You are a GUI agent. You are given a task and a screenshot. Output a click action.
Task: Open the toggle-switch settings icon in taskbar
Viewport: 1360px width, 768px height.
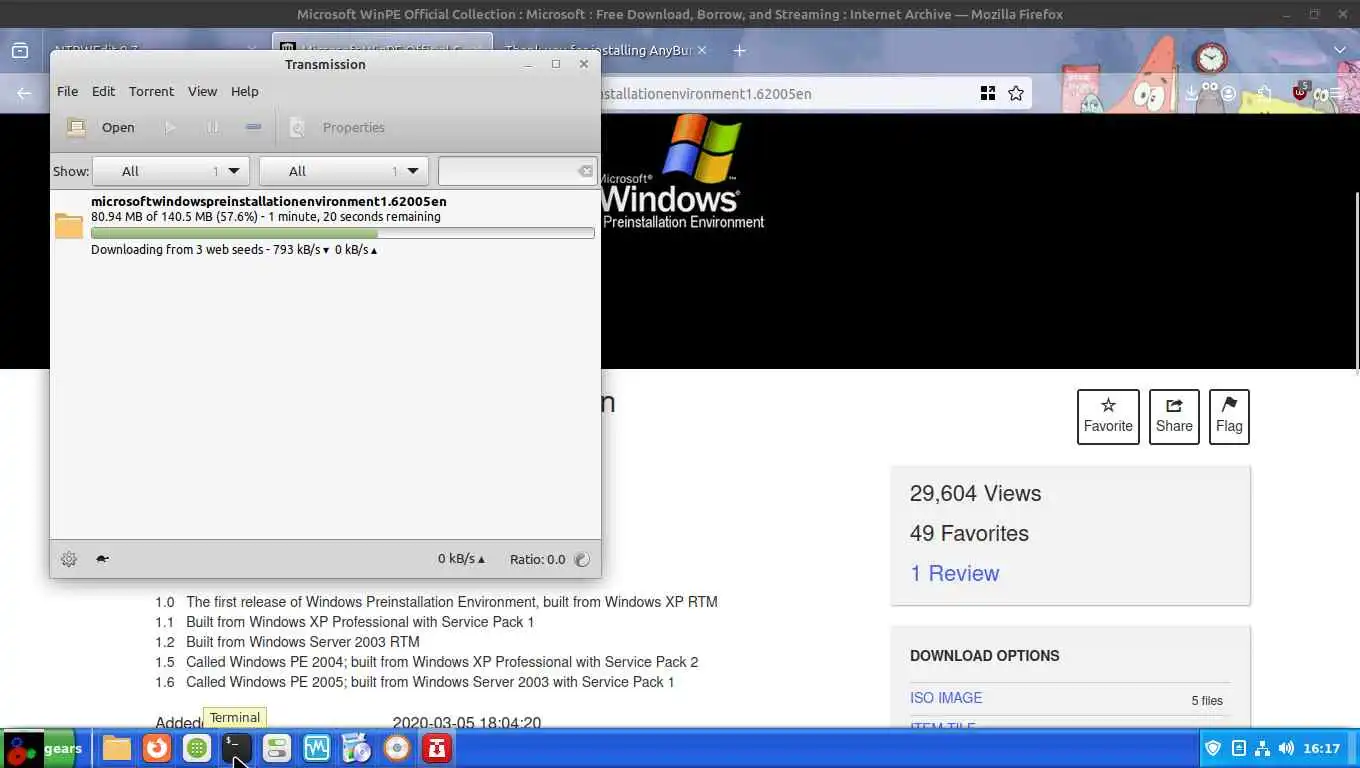click(277, 748)
